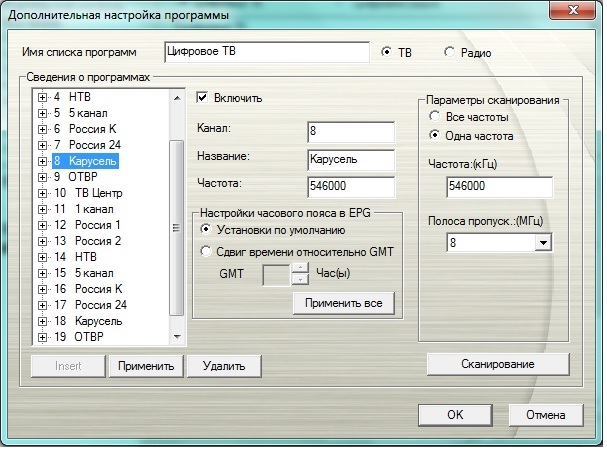
Task: Select the 12 Россия 1 row
Action: pyautogui.click(x=87, y=225)
